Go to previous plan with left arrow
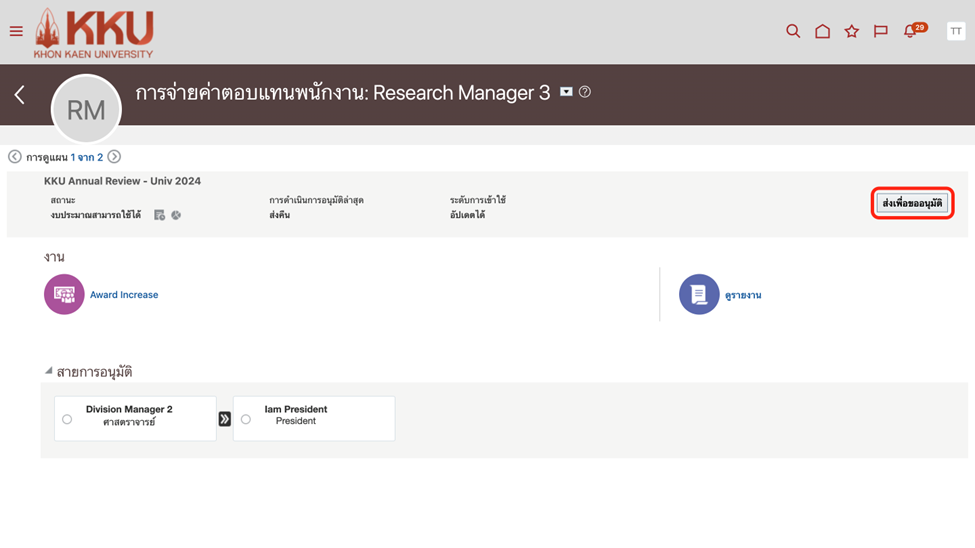The width and height of the screenshot is (975, 548). pos(15,157)
